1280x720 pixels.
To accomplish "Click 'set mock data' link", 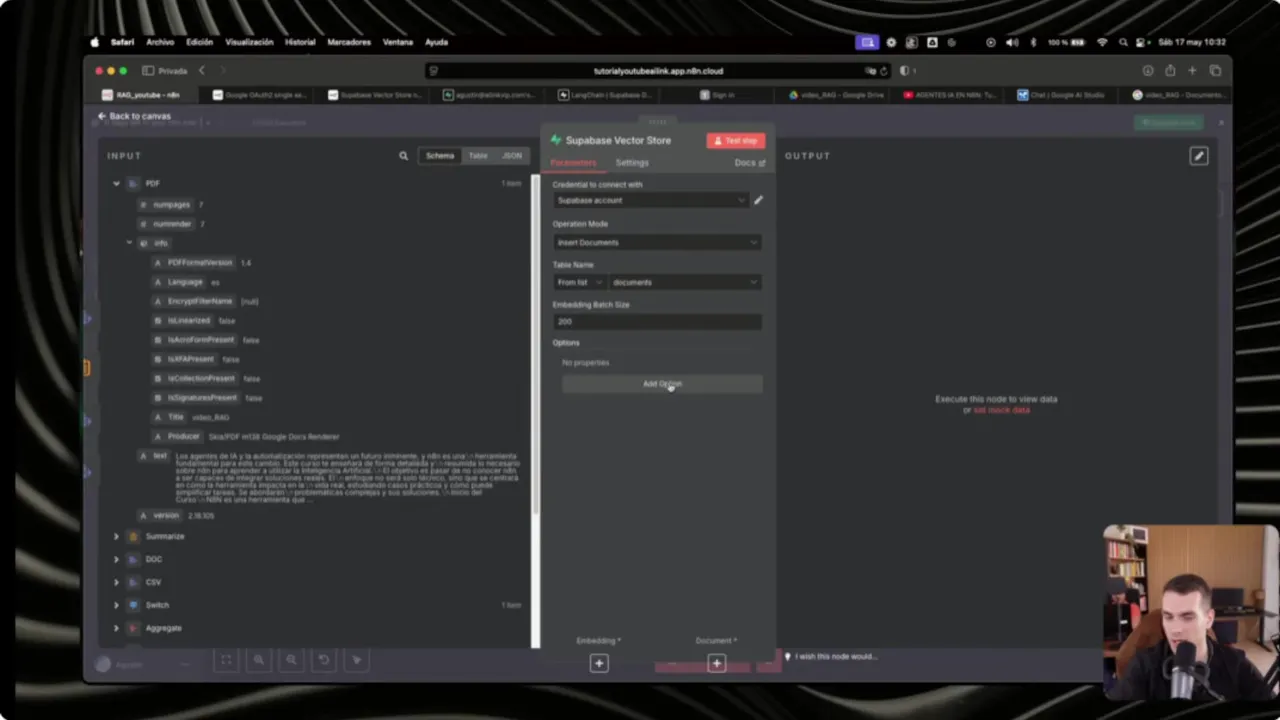I will [1002, 410].
